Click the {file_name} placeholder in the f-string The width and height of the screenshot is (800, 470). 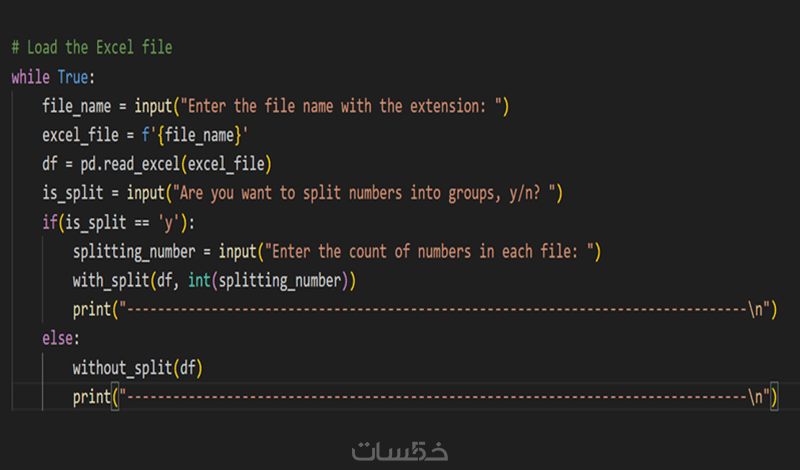199,135
